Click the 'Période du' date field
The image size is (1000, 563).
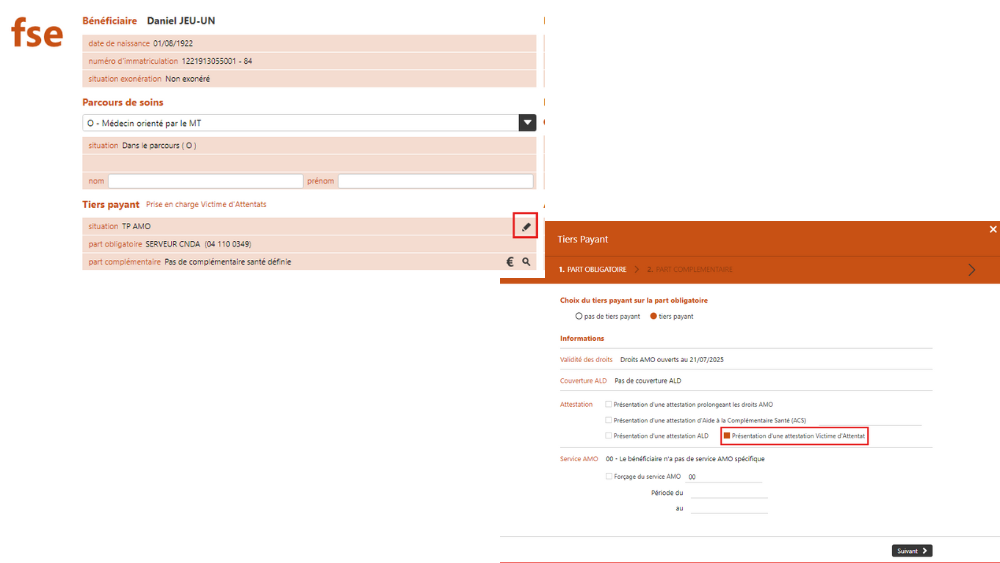tap(728, 492)
